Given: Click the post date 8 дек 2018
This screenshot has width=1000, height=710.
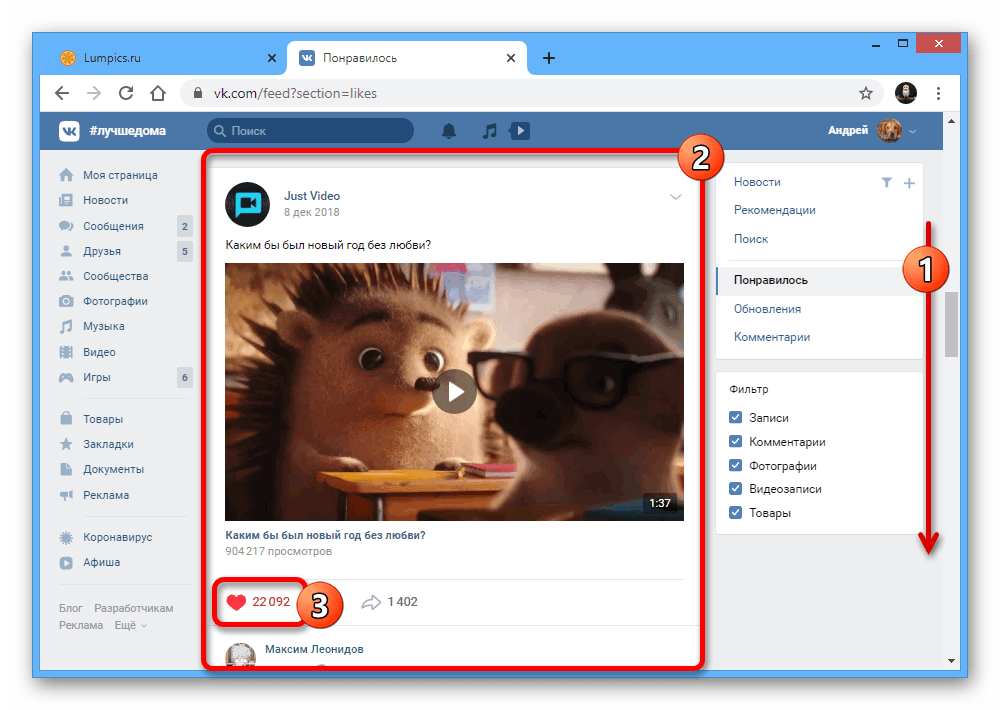Looking at the screenshot, I should [312, 212].
